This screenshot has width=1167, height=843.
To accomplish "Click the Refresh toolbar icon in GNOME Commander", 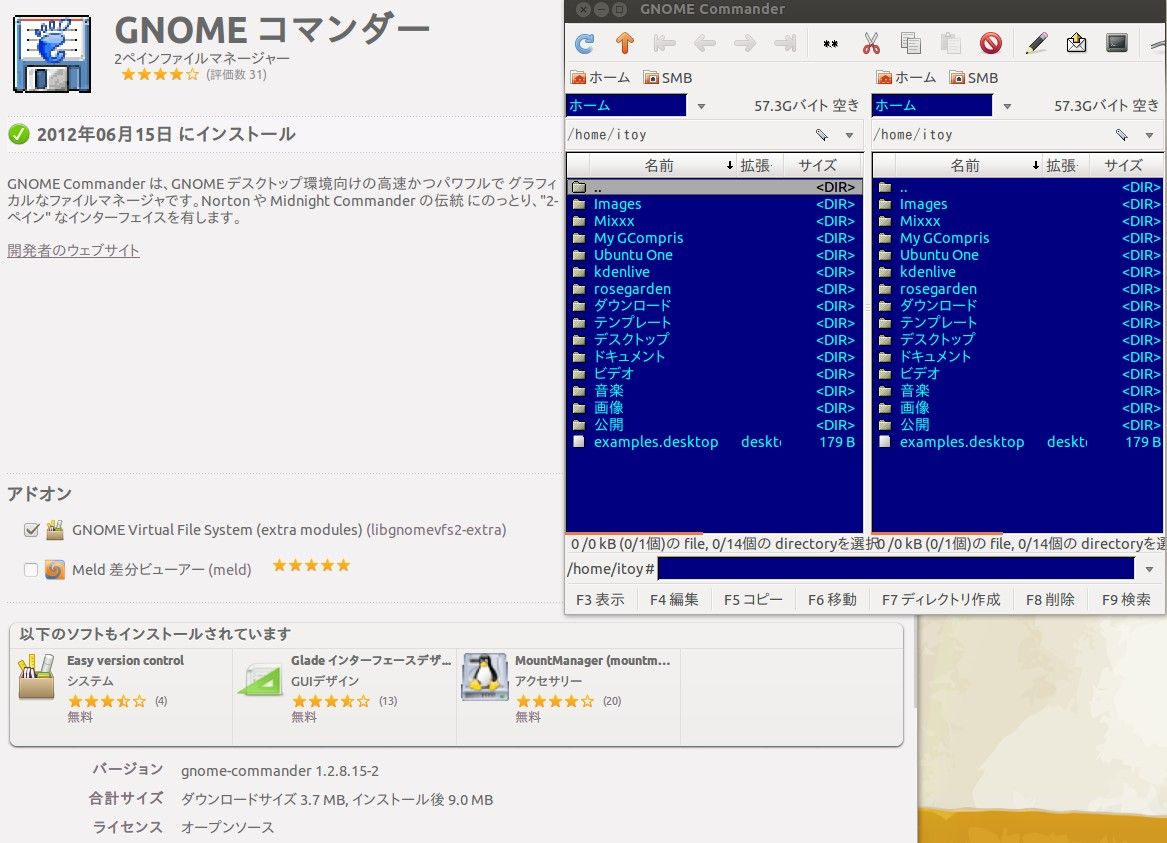I will (x=584, y=44).
